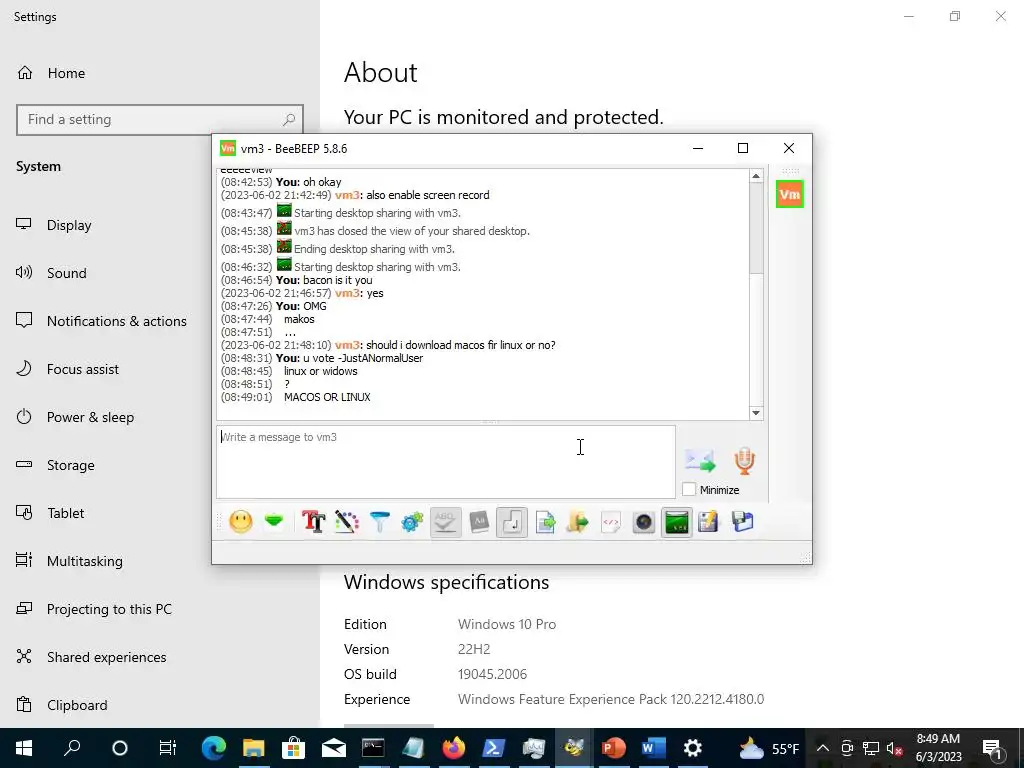Open Command Prompt from taskbar
Viewport: 1024px width, 768px height.
click(374, 748)
